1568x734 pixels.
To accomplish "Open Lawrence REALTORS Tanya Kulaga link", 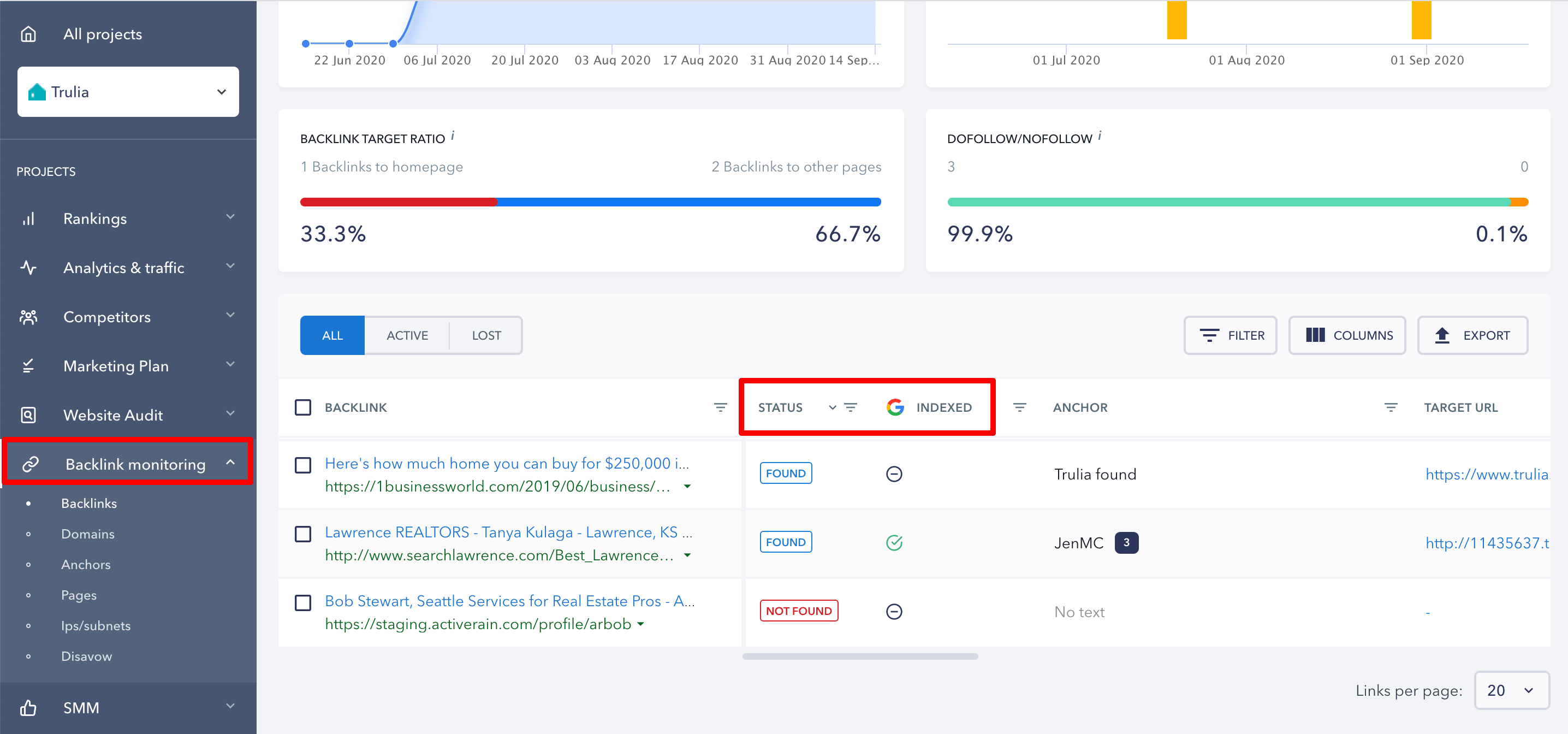I will (x=508, y=532).
